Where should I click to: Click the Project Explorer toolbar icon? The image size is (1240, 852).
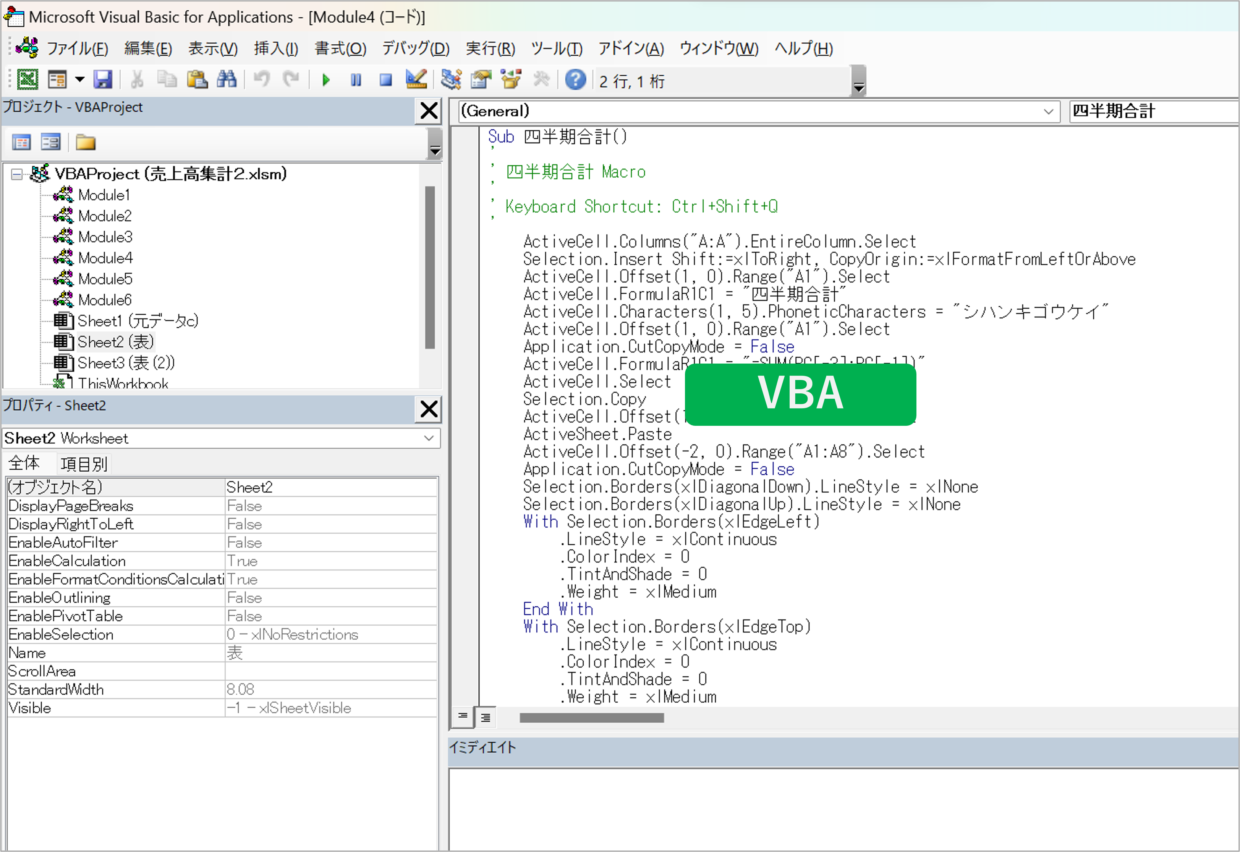tap(451, 80)
